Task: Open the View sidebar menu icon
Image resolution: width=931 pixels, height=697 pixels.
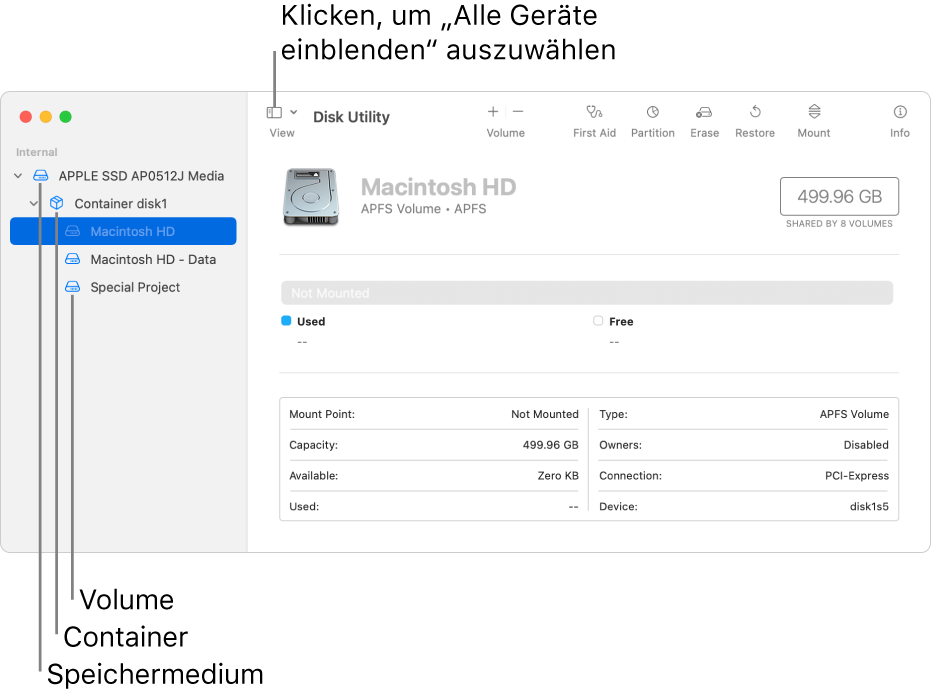Action: pyautogui.click(x=274, y=112)
